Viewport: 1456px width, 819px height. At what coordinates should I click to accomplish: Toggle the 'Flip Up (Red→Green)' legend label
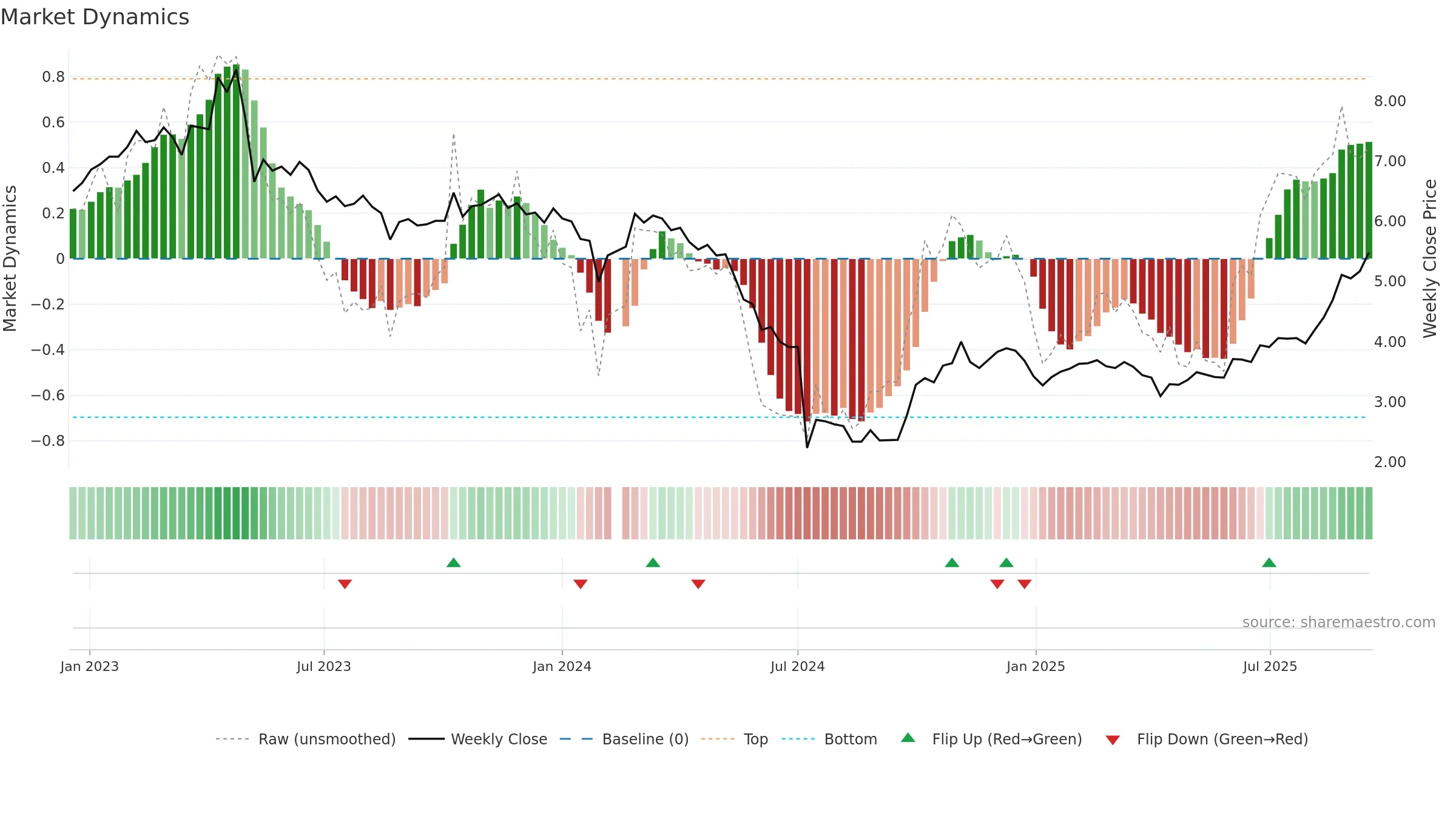pyautogui.click(x=1007, y=740)
